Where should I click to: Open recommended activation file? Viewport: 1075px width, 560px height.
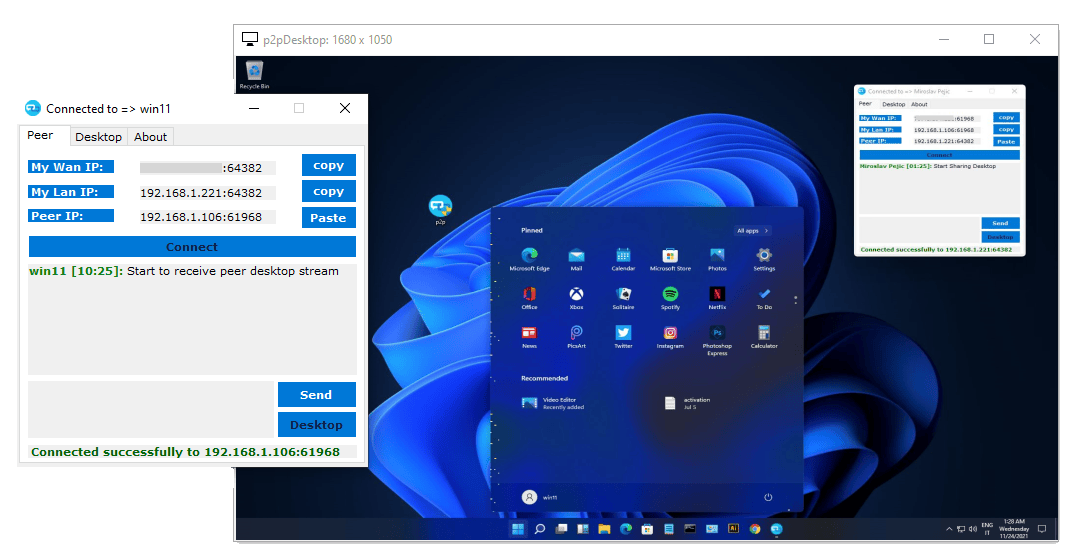pos(688,403)
